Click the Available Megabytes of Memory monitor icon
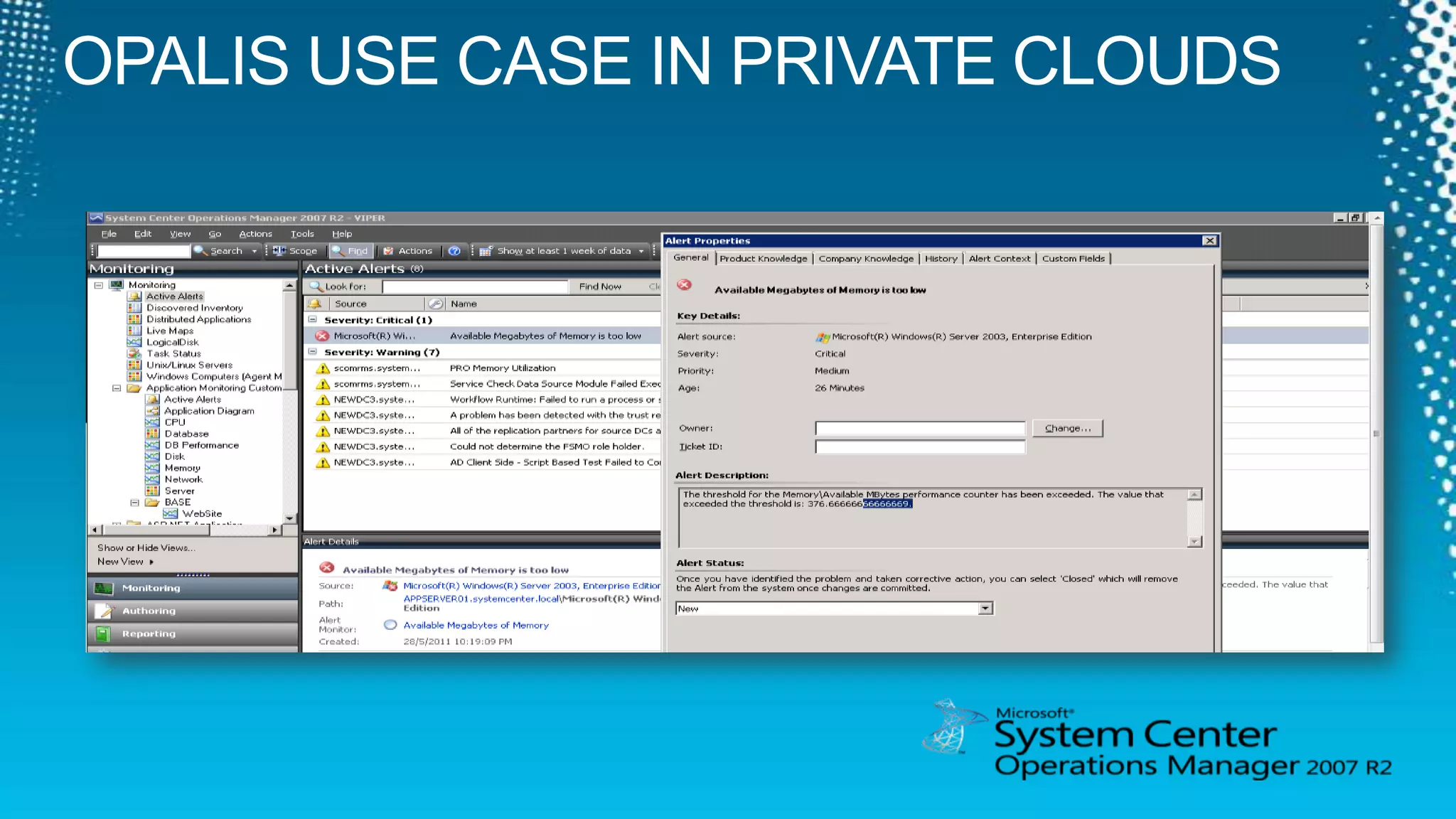1456x819 pixels. (390, 625)
